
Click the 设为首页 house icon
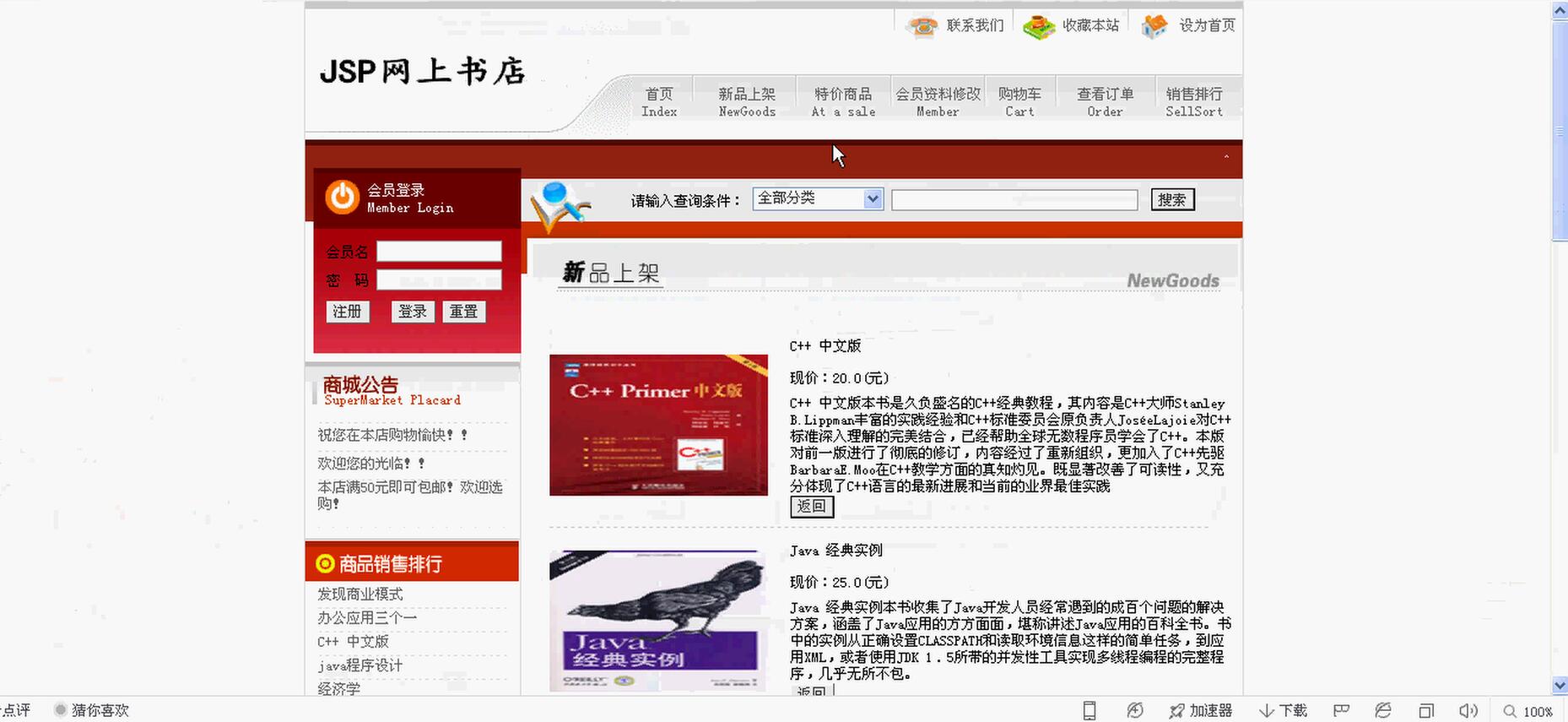point(1154,26)
